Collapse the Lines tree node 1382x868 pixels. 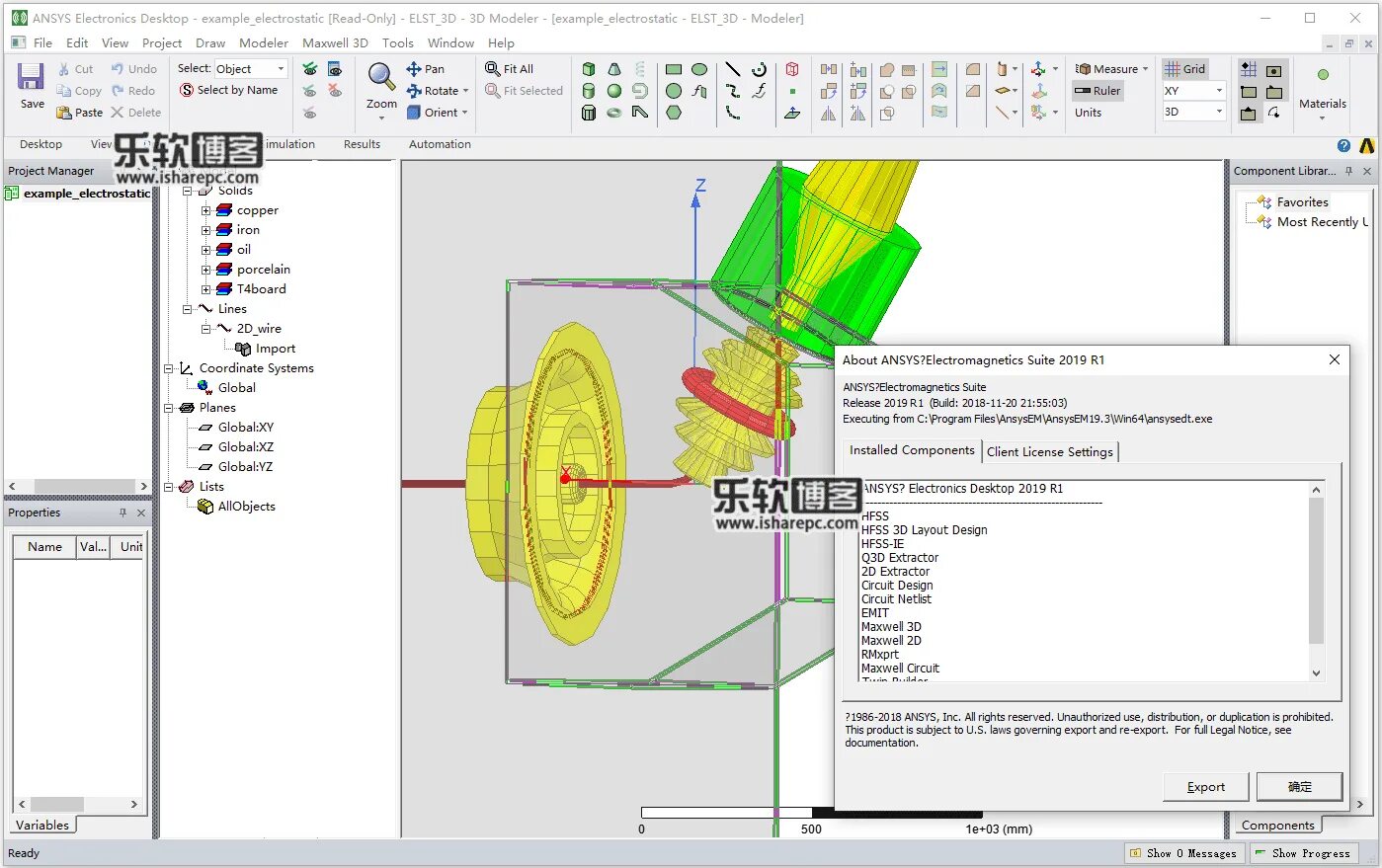[187, 309]
